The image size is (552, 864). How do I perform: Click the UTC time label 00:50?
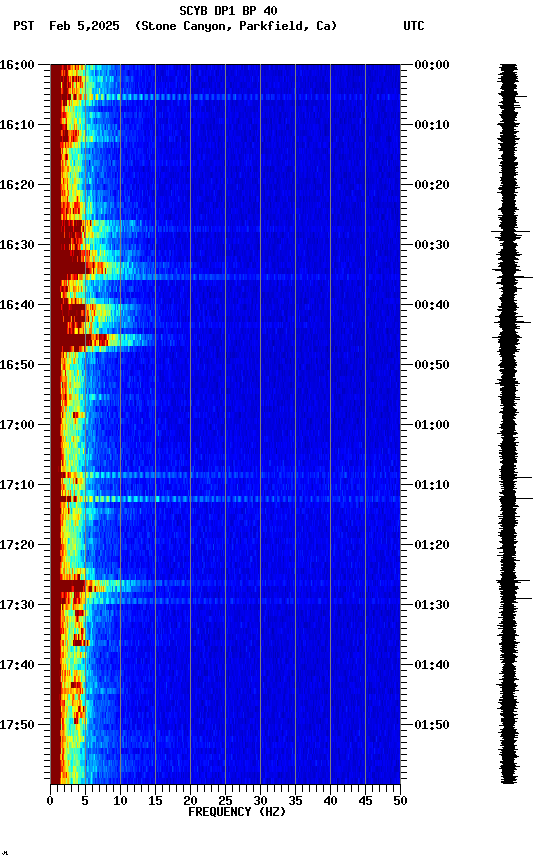click(x=432, y=365)
